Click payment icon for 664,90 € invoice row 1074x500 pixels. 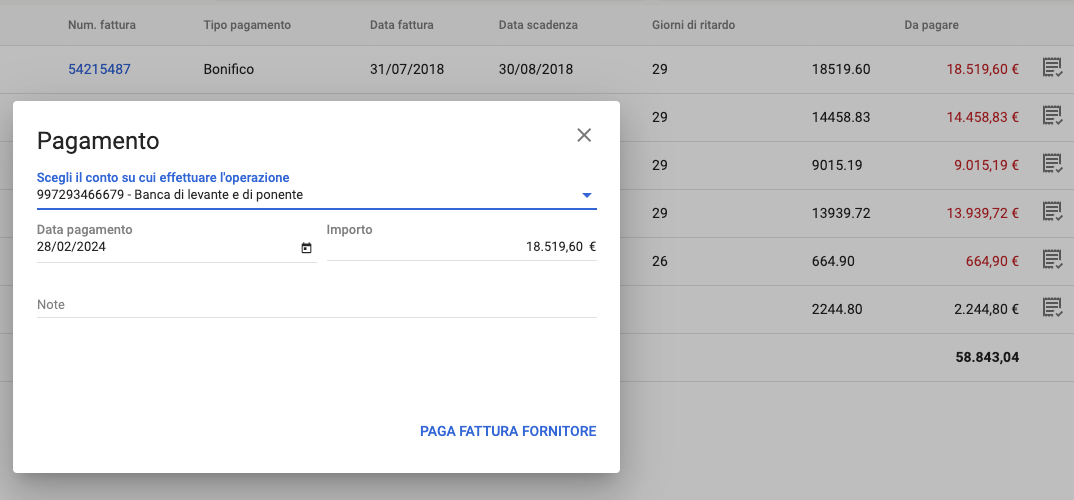pos(1052,260)
